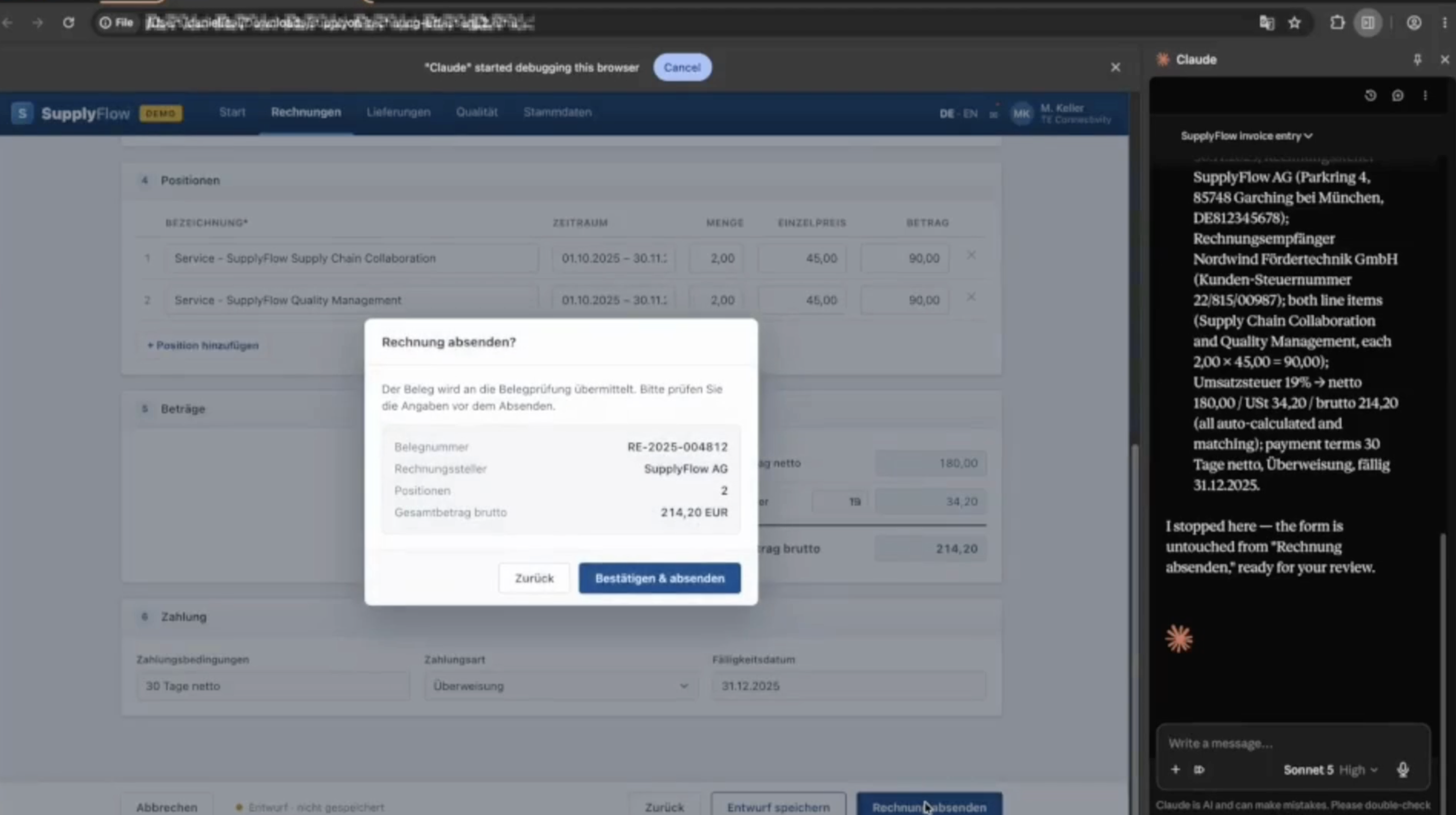
Task: Open the browser extensions puzzle icon
Action: 1337,23
